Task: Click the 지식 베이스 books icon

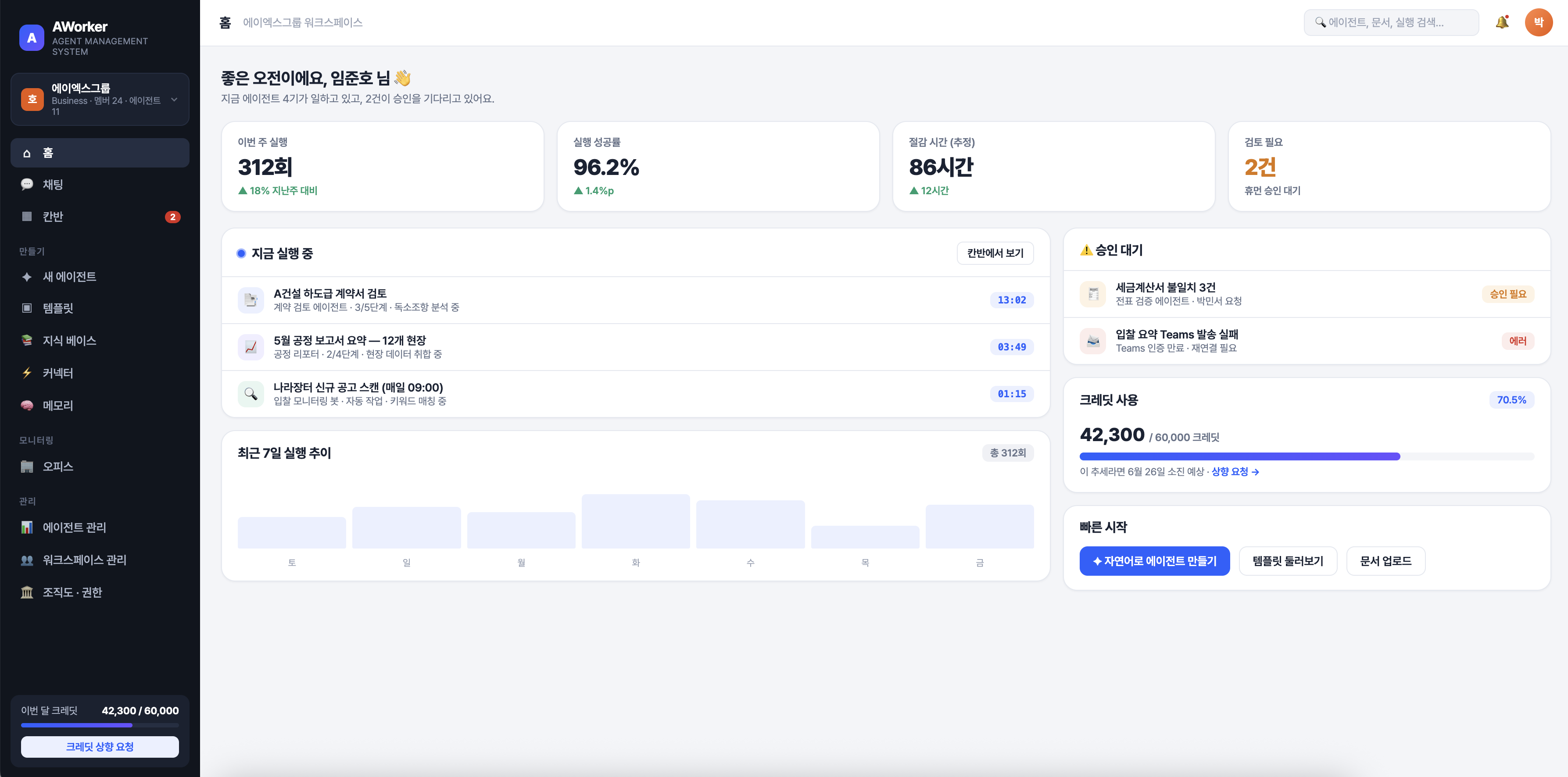Action: [27, 341]
